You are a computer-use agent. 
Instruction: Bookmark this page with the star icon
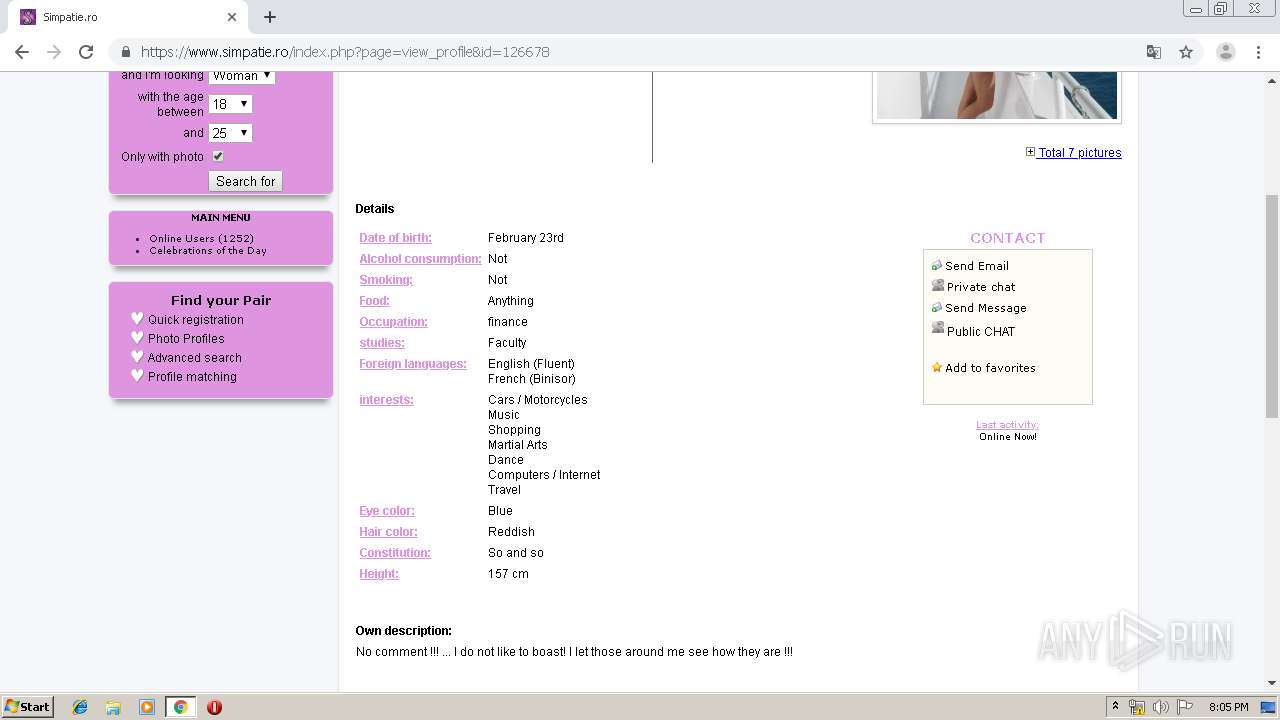tap(1186, 52)
